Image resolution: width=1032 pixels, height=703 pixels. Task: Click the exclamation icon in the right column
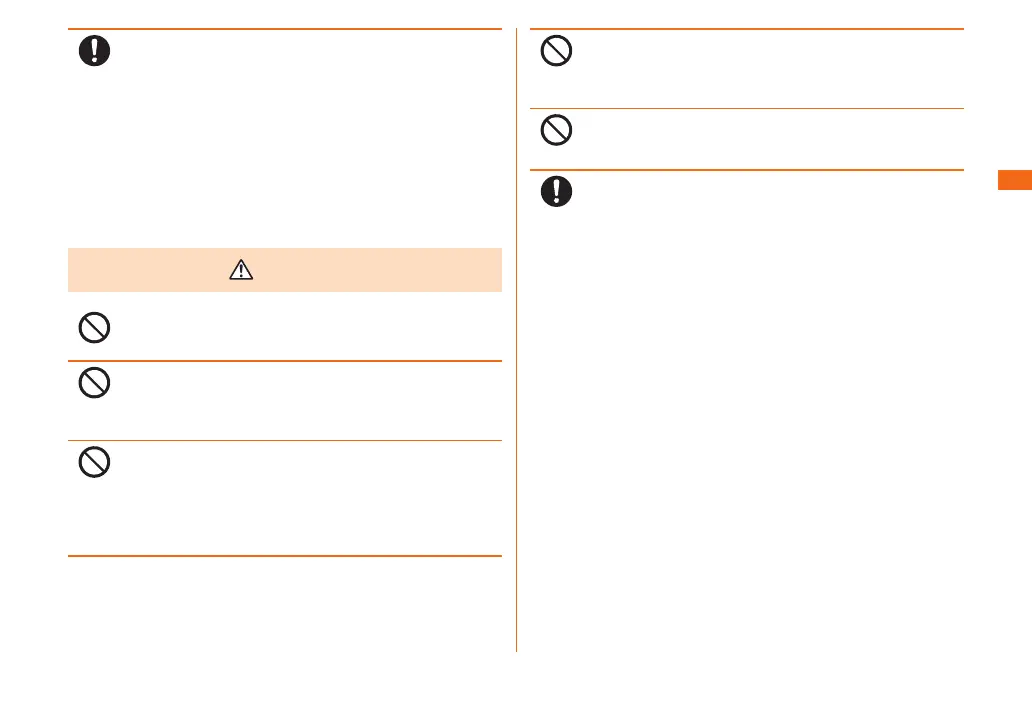(556, 191)
